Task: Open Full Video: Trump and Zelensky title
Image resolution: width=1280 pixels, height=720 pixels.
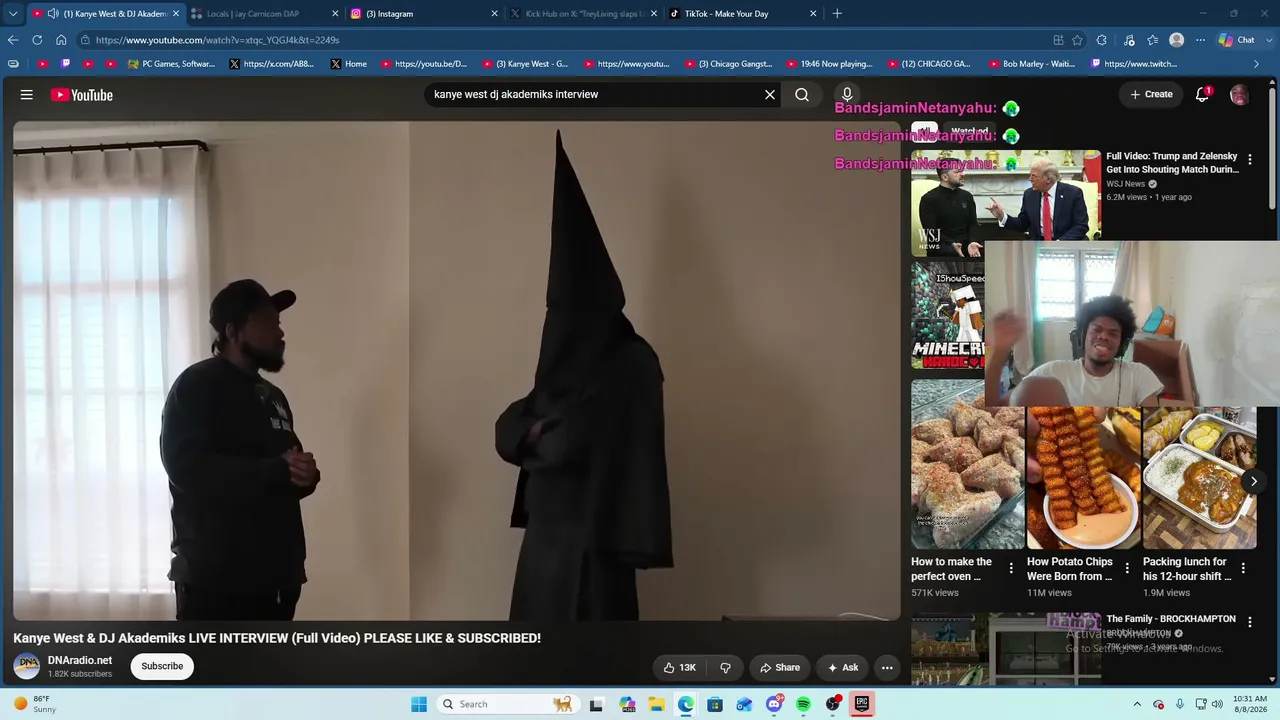Action: [x=1172, y=163]
